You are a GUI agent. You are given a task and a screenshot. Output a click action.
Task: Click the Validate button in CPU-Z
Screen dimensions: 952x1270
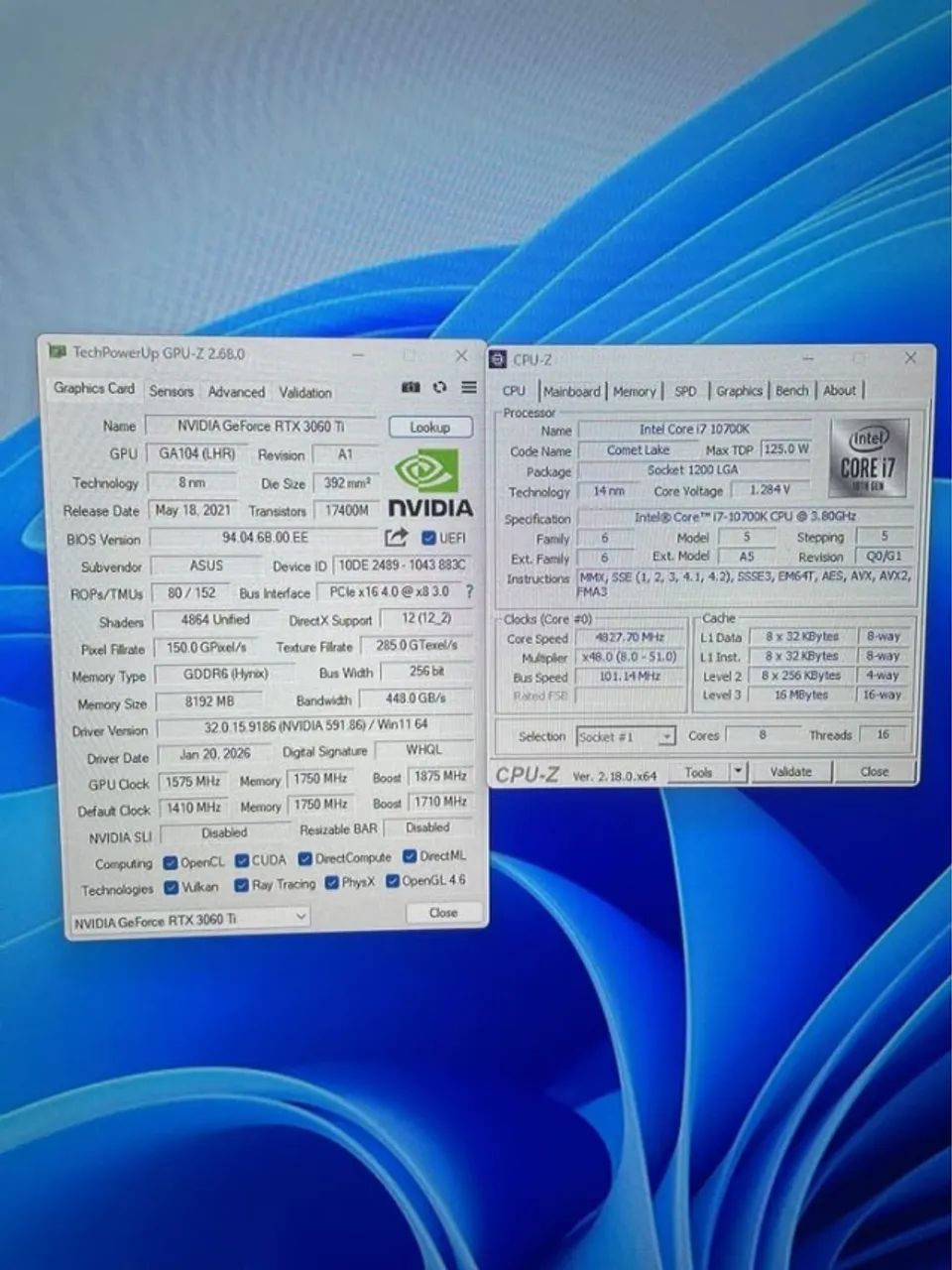pyautogui.click(x=790, y=771)
